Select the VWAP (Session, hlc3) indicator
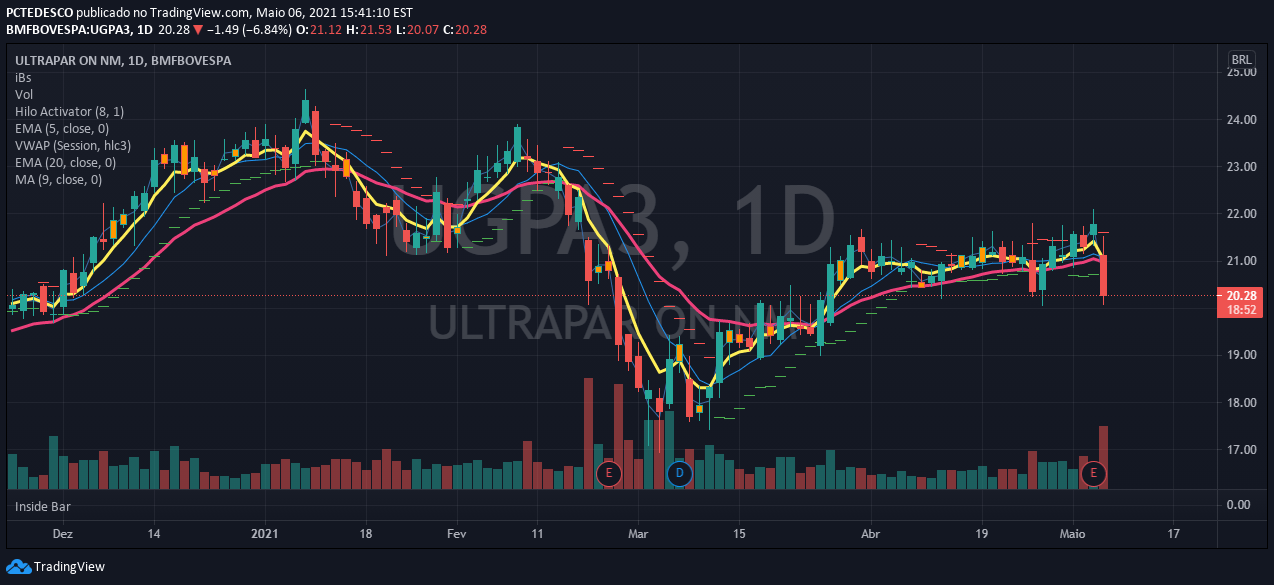 click(73, 146)
